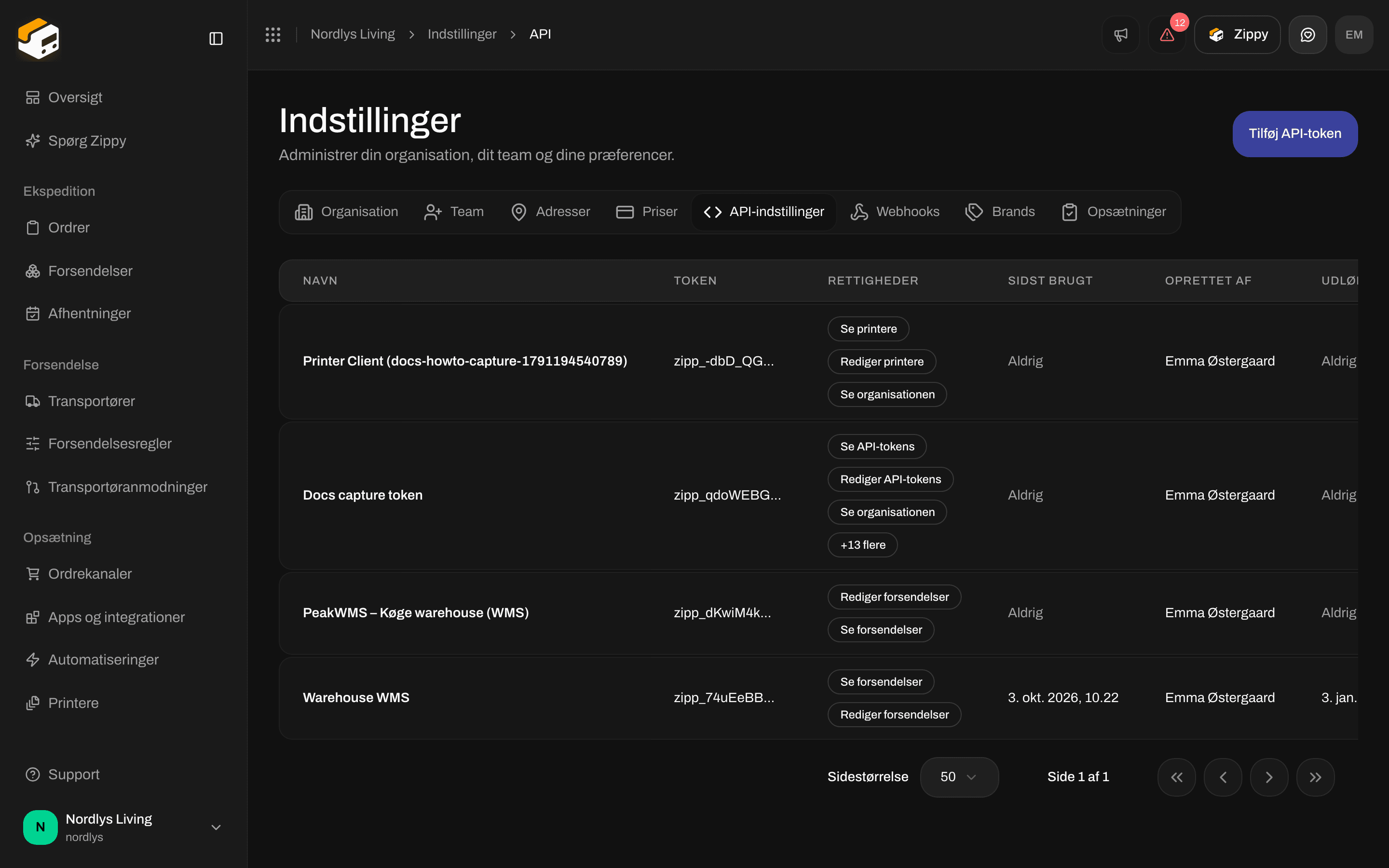Screen dimensions: 1389x868
Task: Switch to the Adresser tab
Action: (550, 212)
